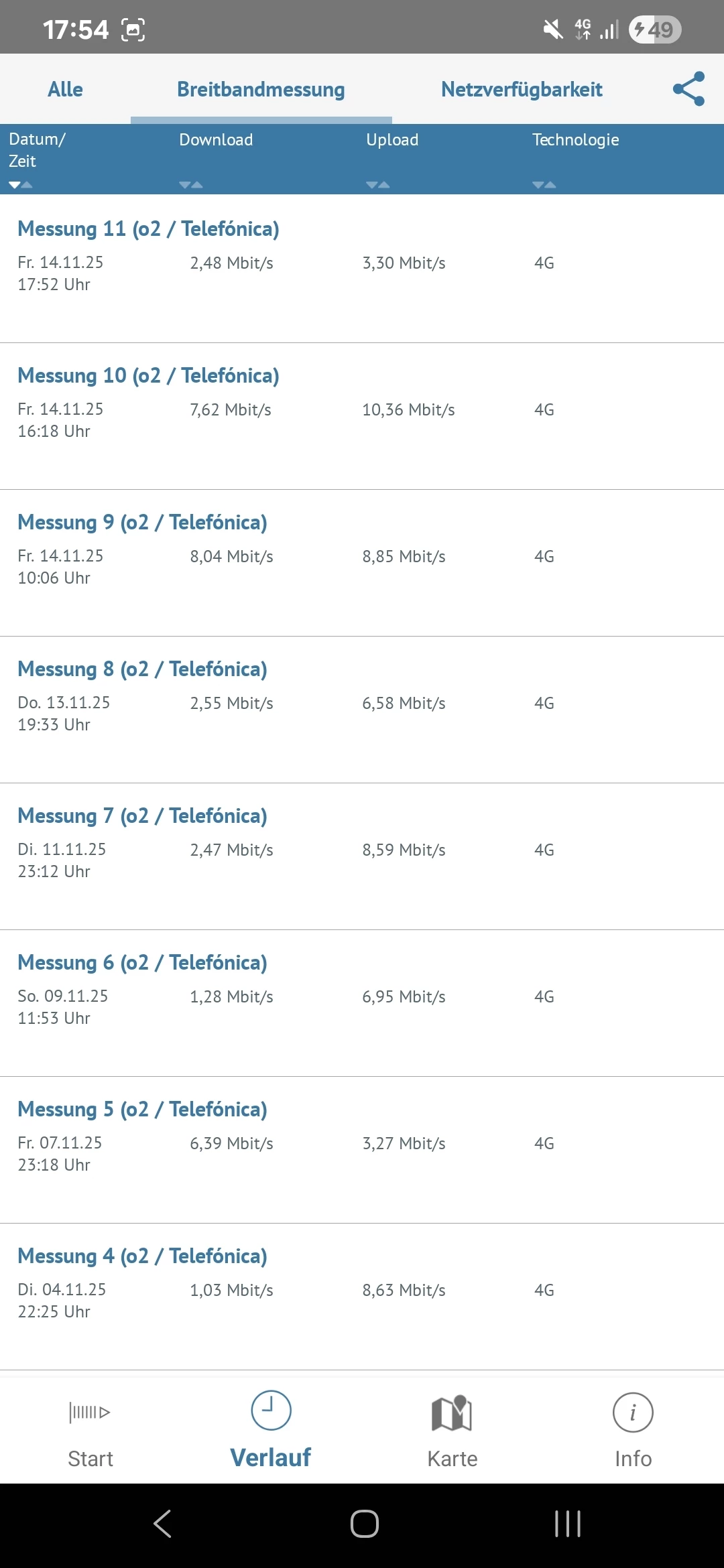Sort by Datum/Zeit column arrows
This screenshot has width=724, height=1568.
[x=20, y=185]
